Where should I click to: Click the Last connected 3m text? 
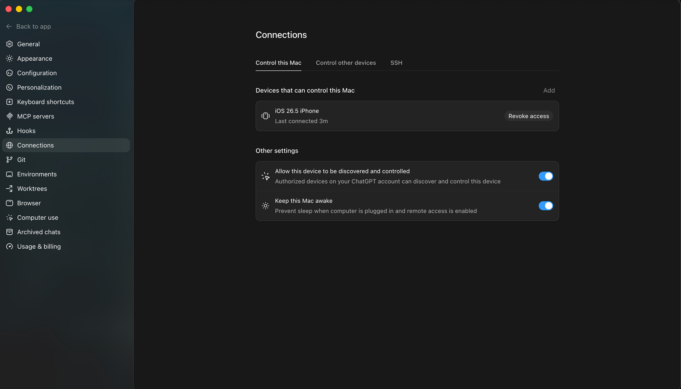[301, 121]
